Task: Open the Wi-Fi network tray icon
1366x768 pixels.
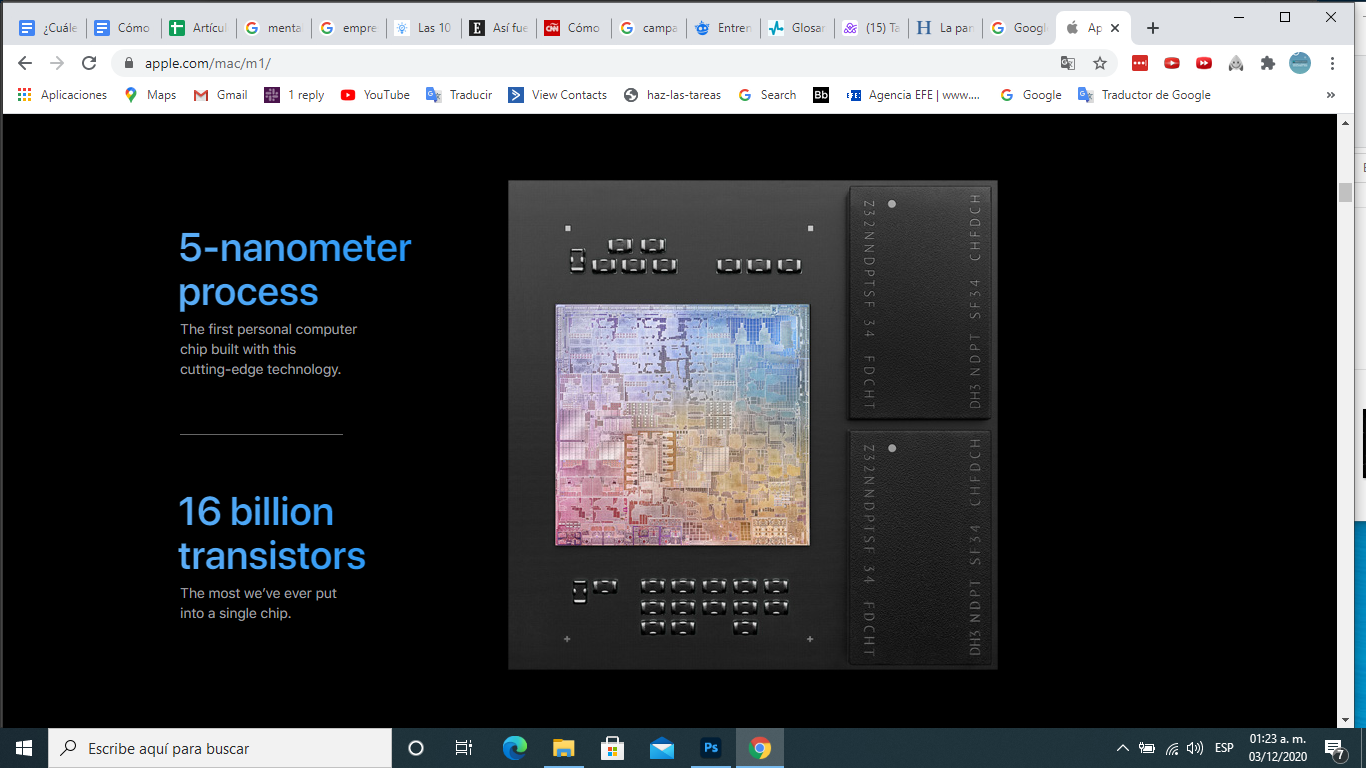Action: (1171, 748)
